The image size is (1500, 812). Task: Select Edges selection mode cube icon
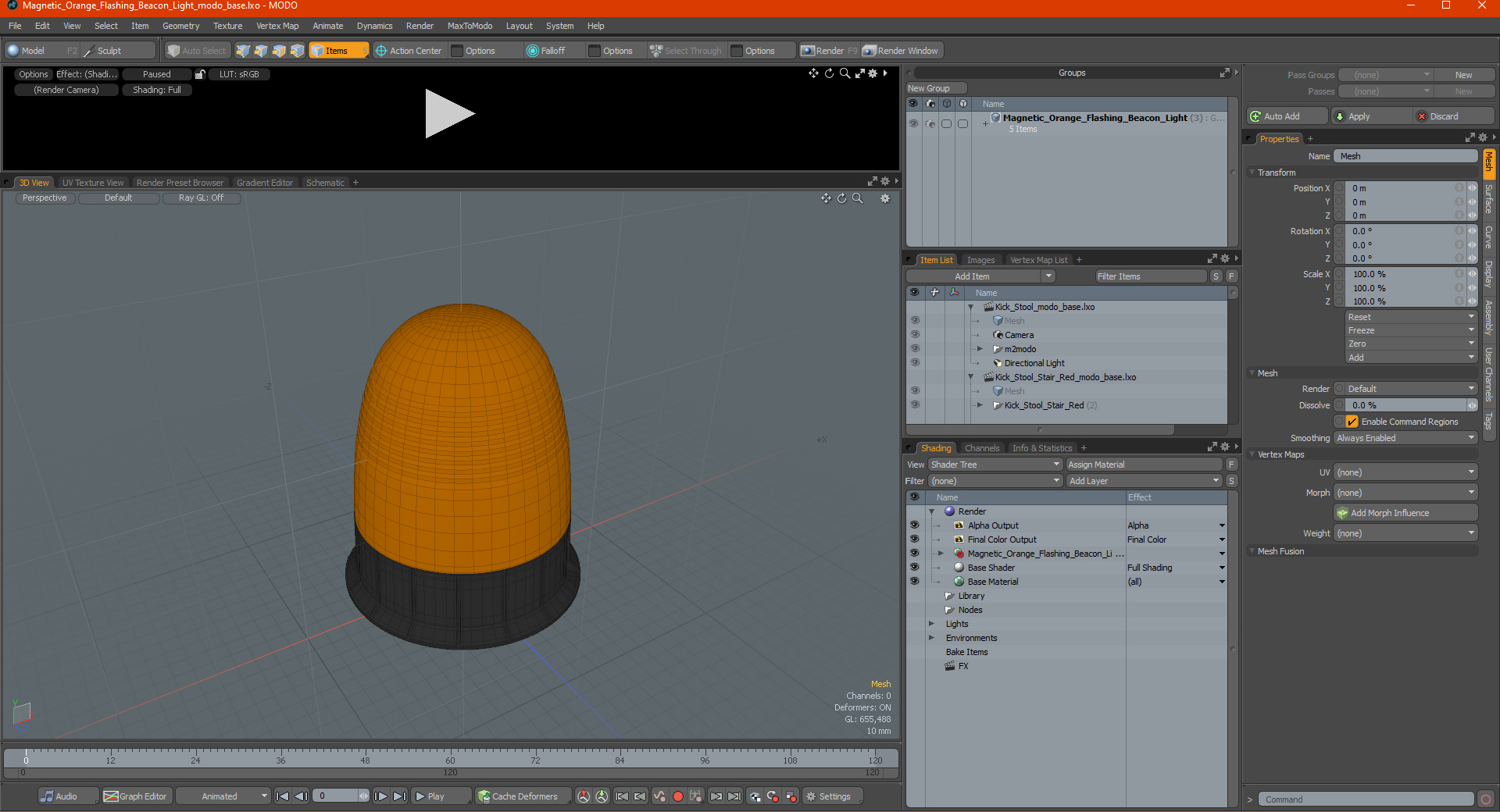261,51
